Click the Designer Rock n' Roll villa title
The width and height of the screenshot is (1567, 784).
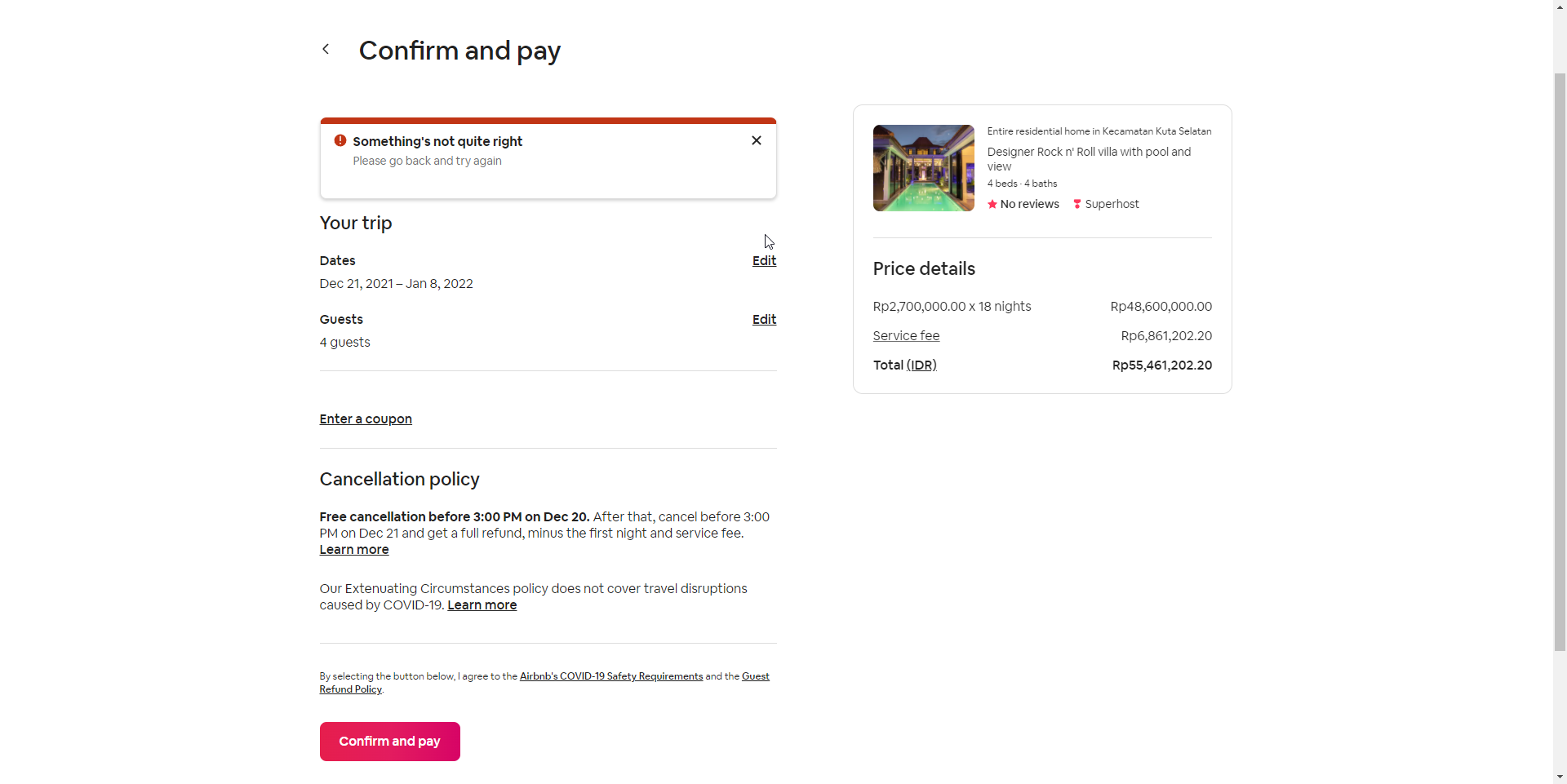coord(1089,159)
